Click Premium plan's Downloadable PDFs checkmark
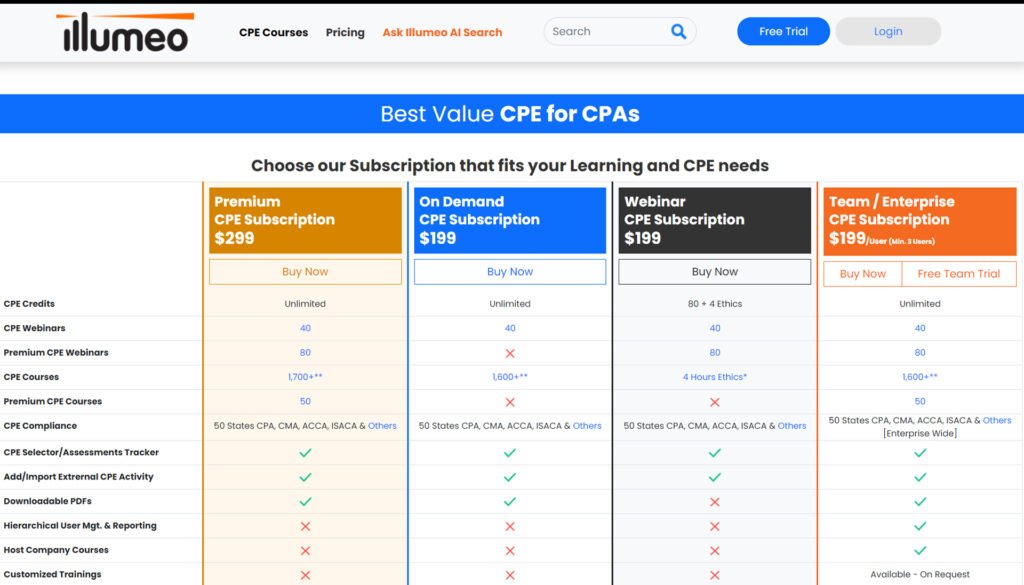 305,501
